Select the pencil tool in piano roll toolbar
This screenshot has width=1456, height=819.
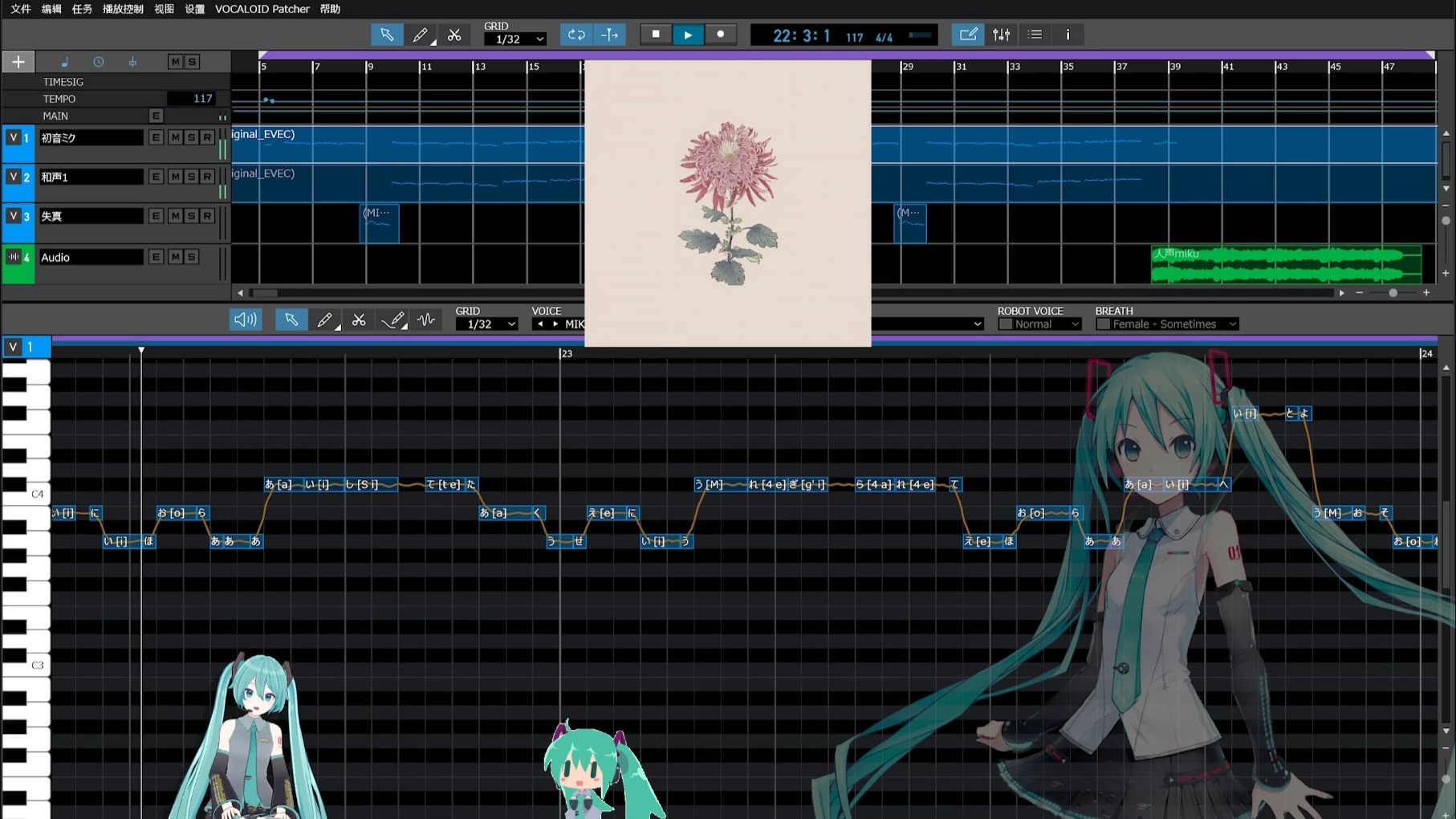[324, 320]
